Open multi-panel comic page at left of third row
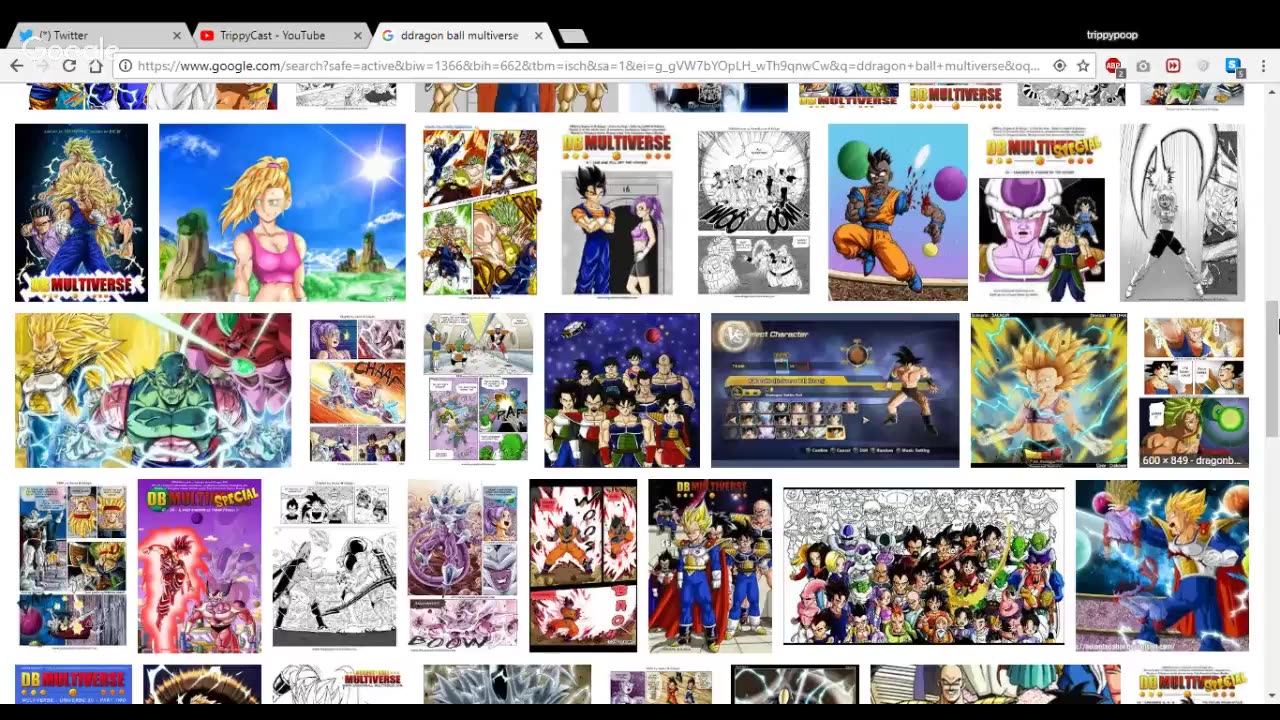Viewport: 1280px width, 720px height. (71, 566)
